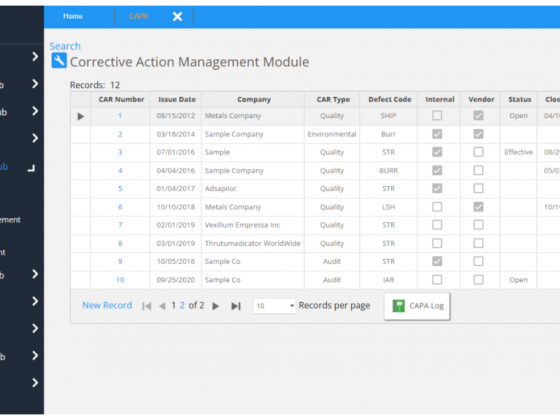
Task: Click the LSH defect code cell
Action: tap(389, 207)
